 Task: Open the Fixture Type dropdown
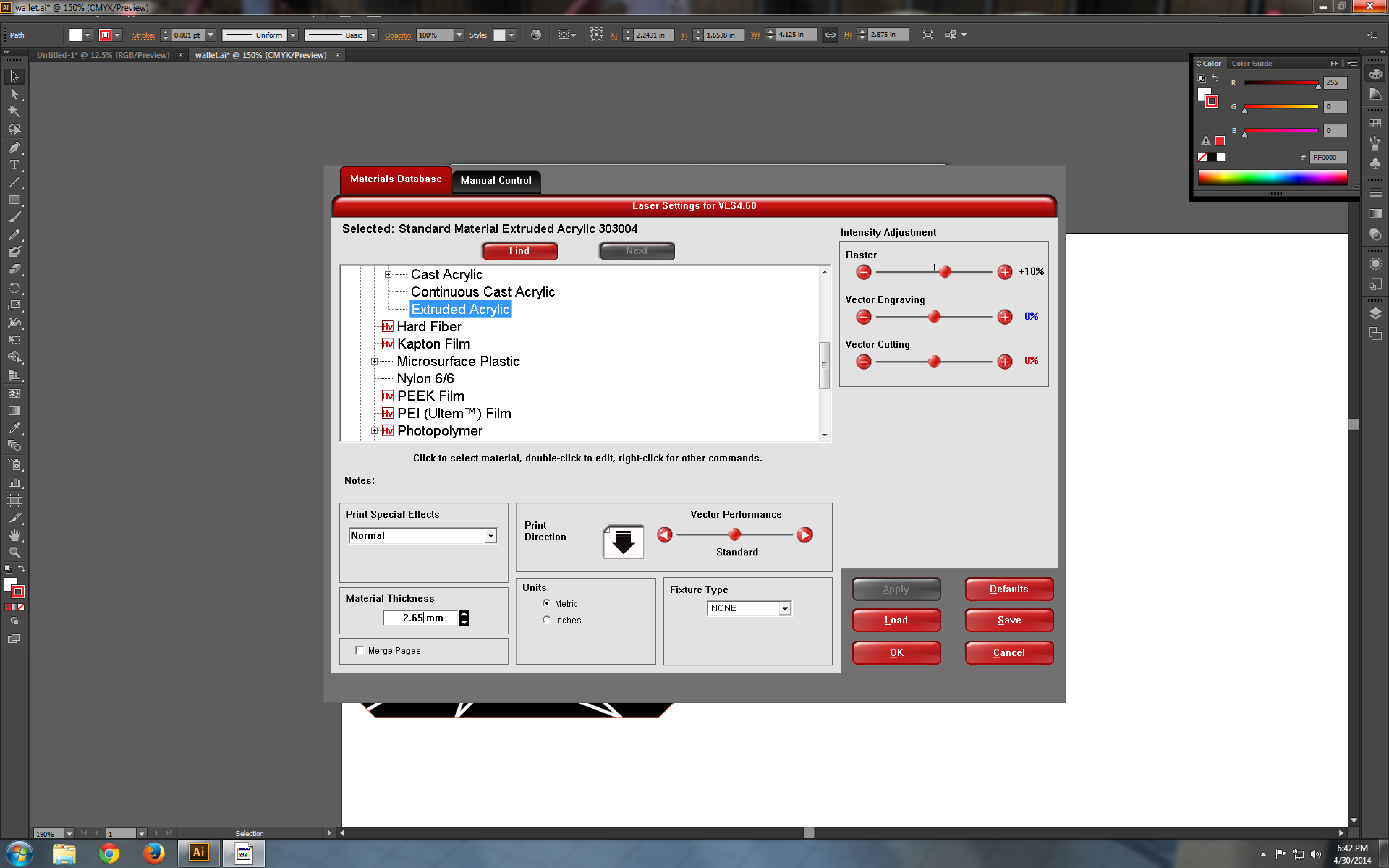tap(785, 609)
